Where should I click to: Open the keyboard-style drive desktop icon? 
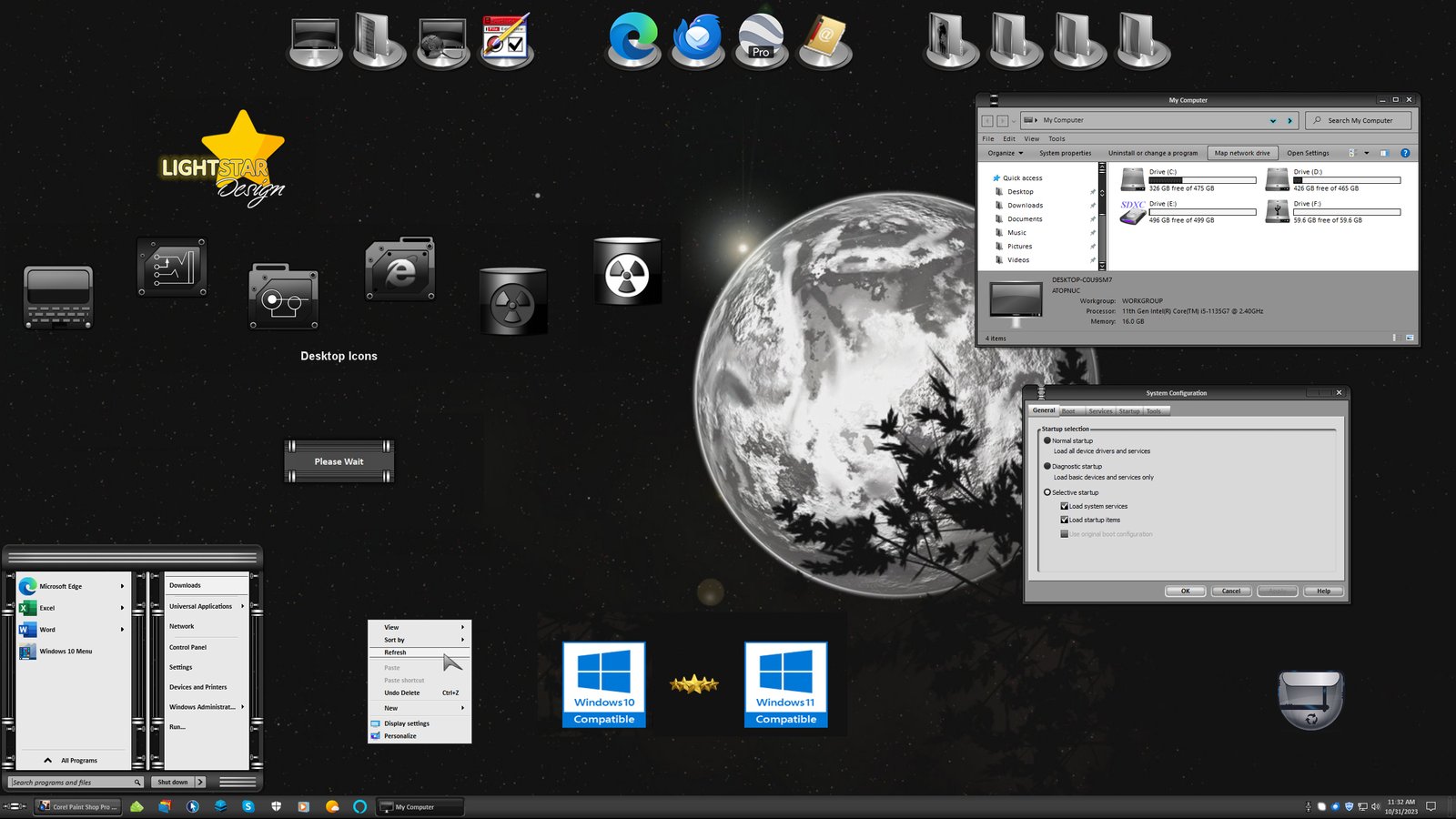(x=58, y=297)
